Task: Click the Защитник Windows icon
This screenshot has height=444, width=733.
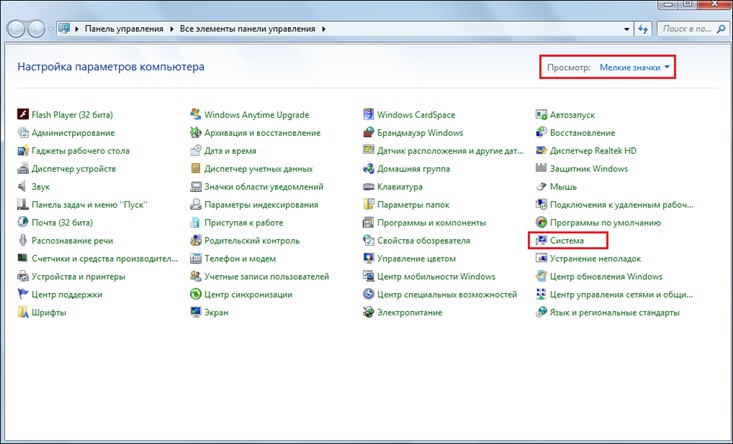Action: pyautogui.click(x=541, y=168)
